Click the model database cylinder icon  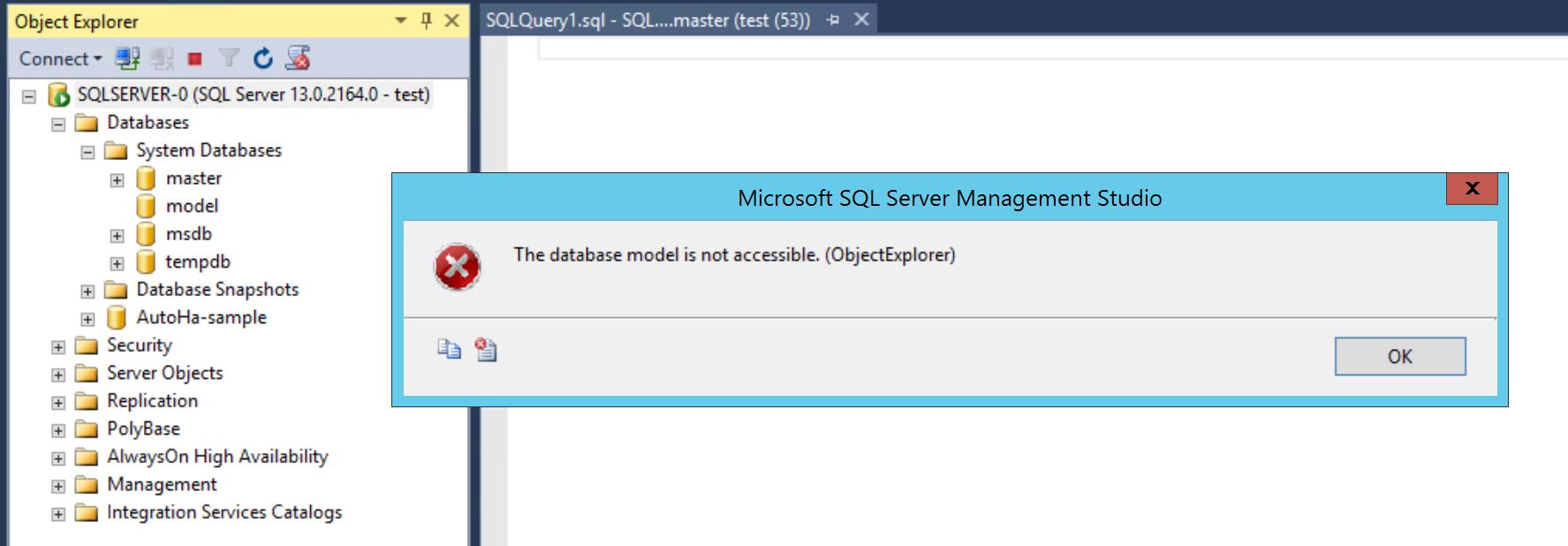(146, 207)
